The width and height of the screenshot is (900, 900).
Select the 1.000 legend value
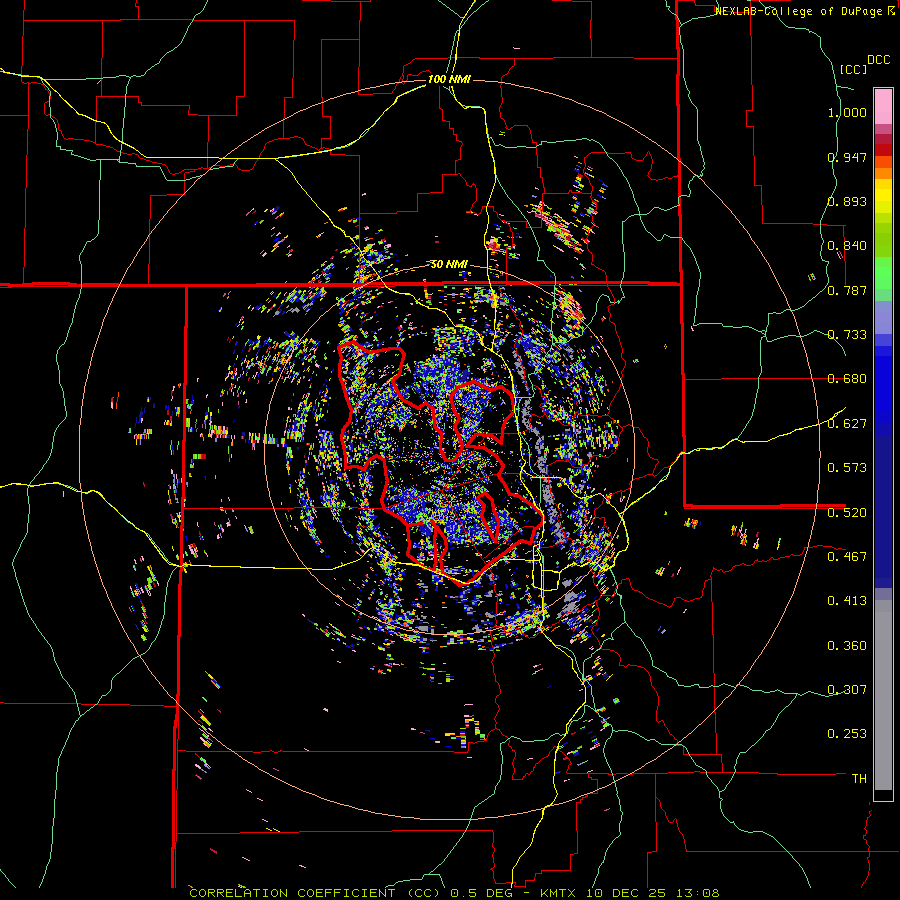[x=847, y=112]
